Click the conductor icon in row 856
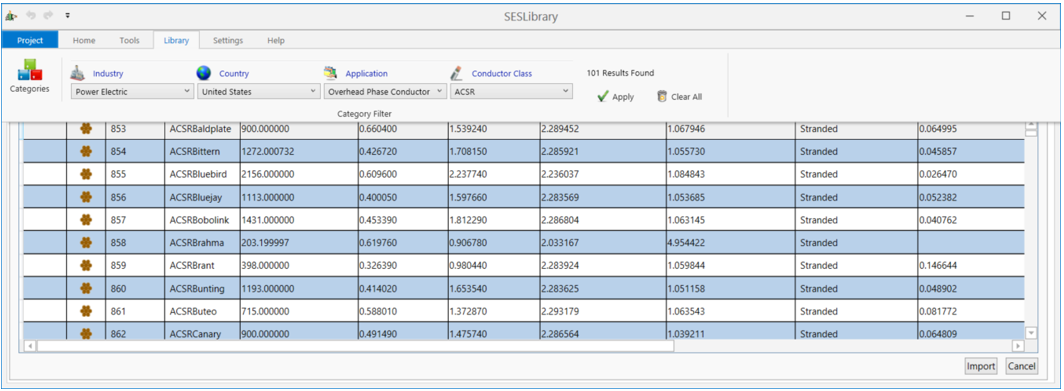The width and height of the screenshot is (1064, 391). (86, 197)
